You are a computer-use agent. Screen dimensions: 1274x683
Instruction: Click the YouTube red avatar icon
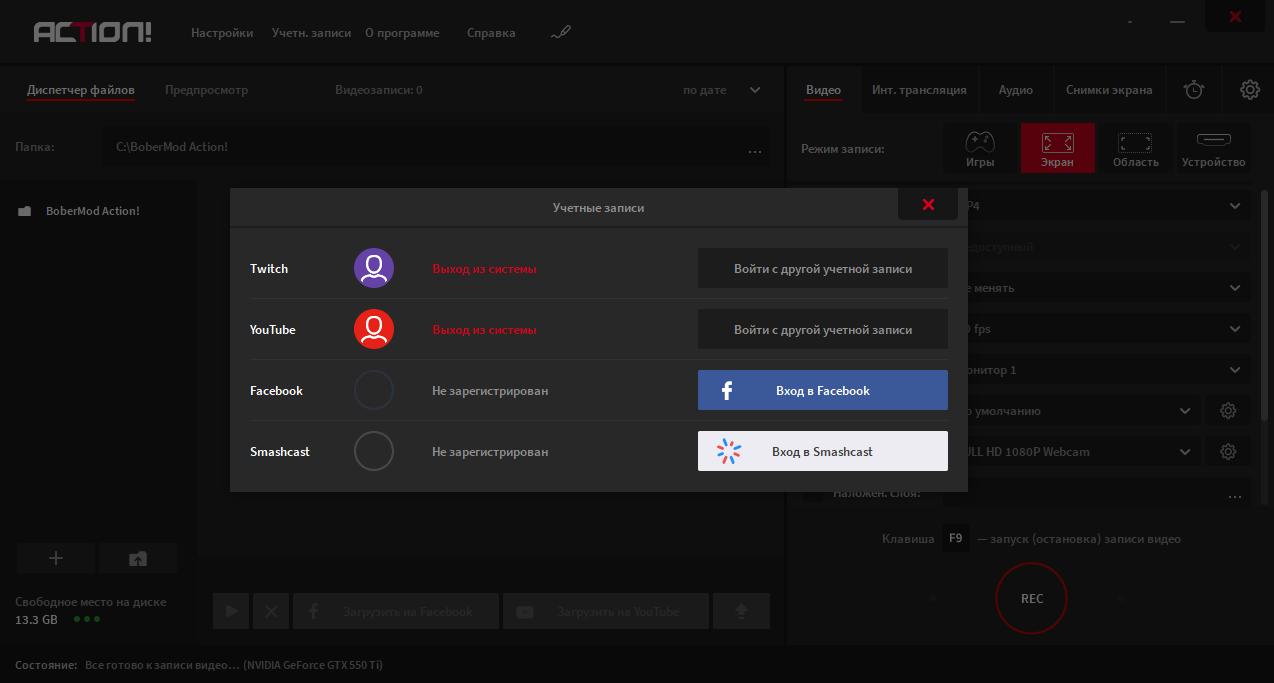374,329
